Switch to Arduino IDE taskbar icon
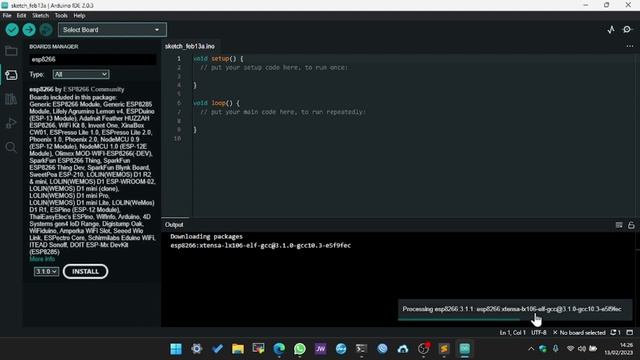 [x=464, y=349]
